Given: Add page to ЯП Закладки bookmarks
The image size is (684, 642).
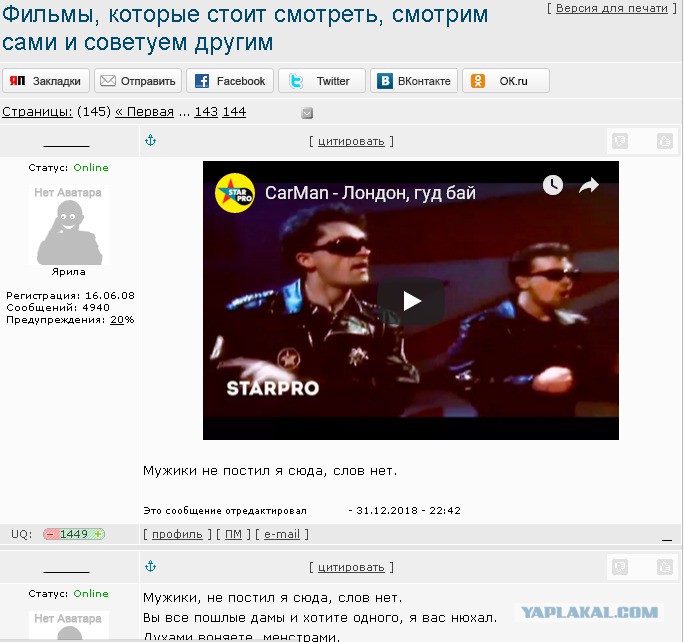Looking at the screenshot, I should [x=46, y=81].
